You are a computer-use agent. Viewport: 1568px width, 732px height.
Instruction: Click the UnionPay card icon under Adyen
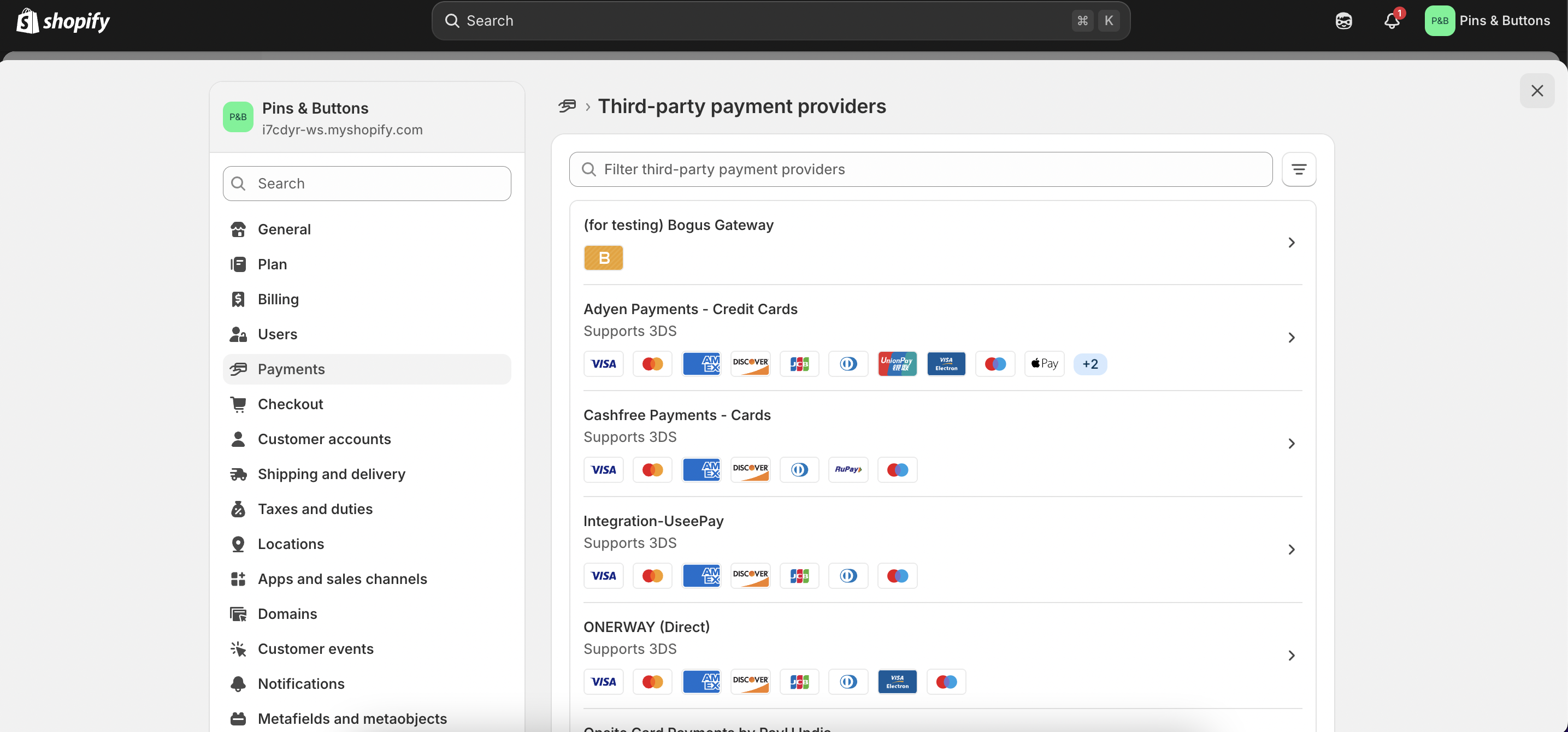pos(897,364)
